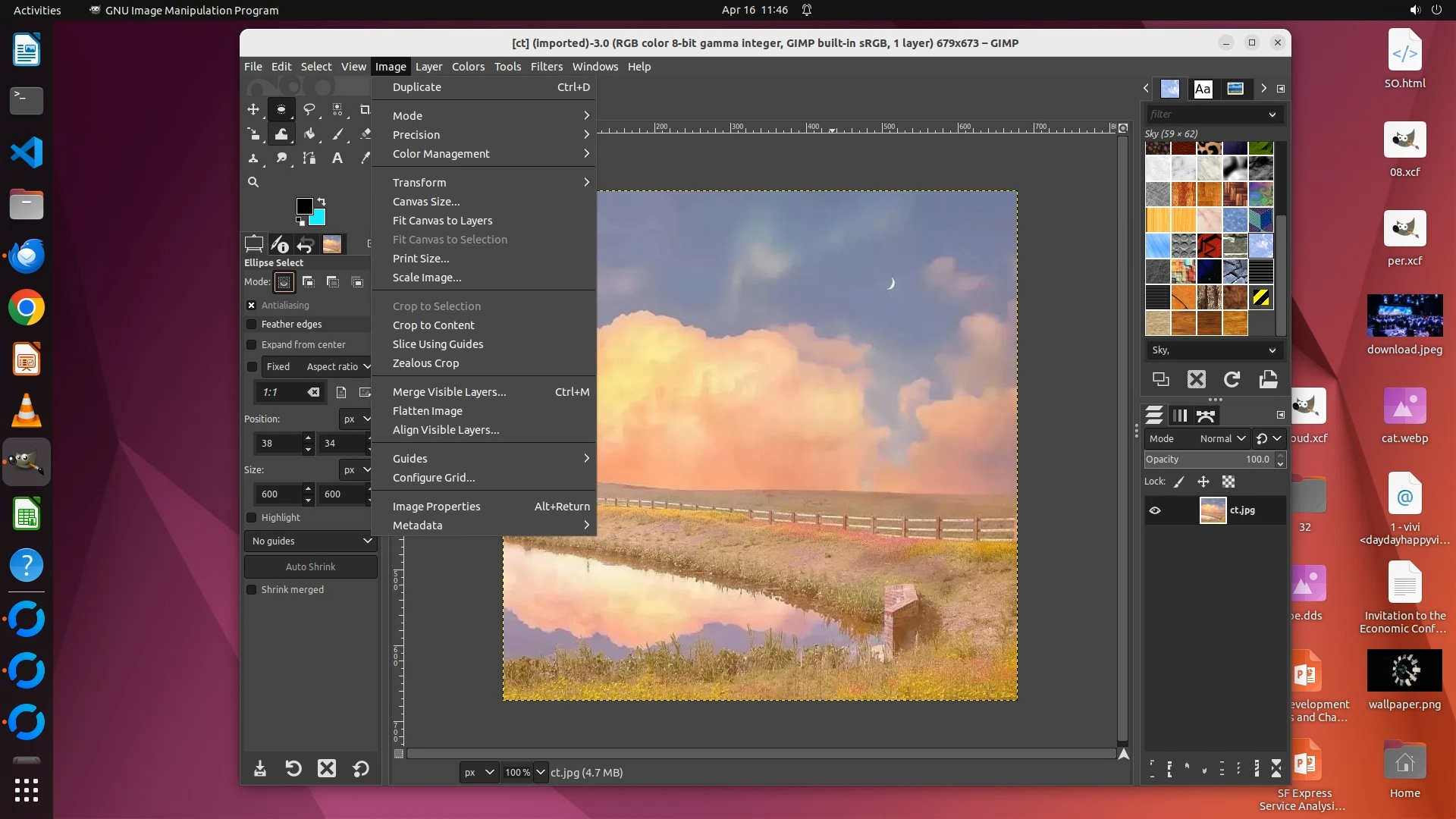Enable Feather edges option

(252, 325)
